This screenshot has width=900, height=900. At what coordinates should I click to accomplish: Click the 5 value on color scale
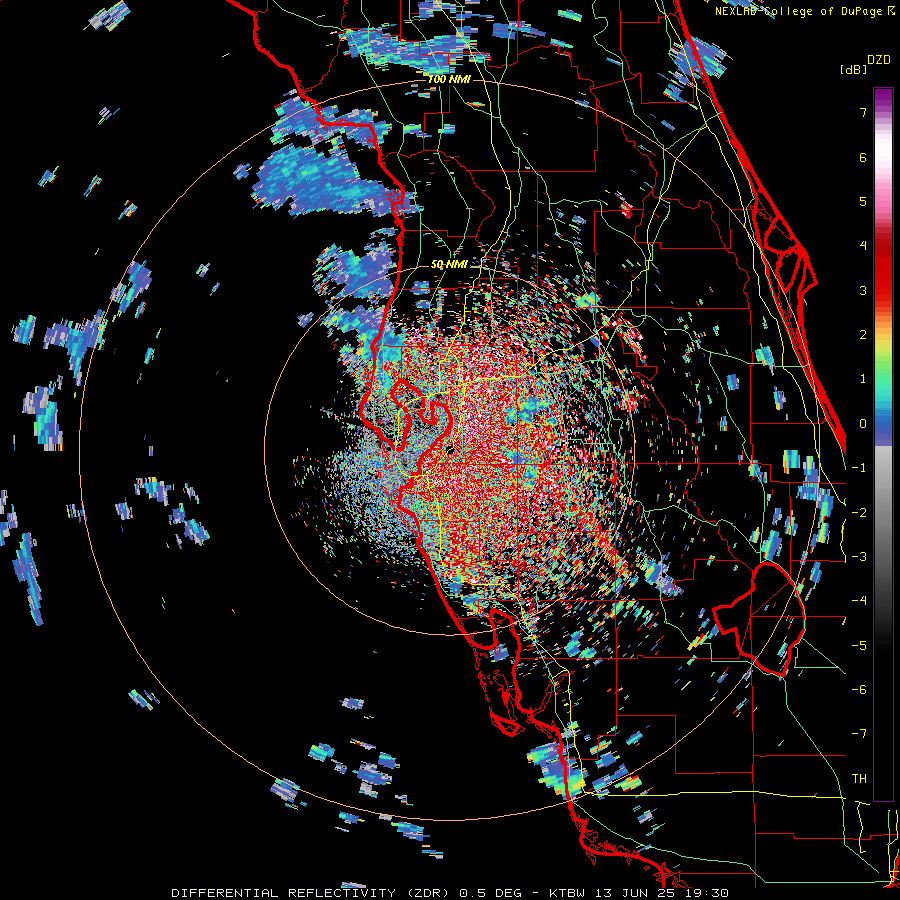click(863, 201)
